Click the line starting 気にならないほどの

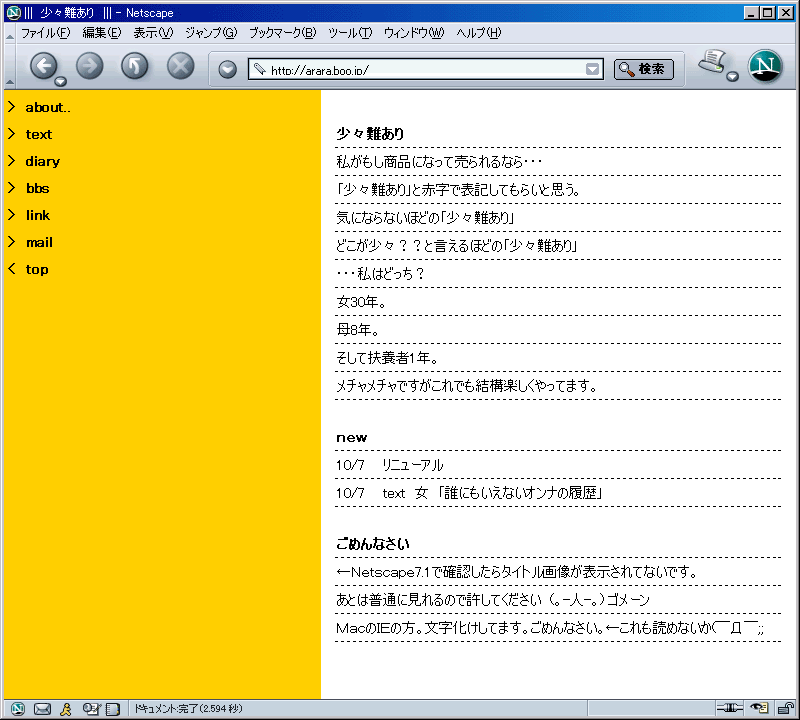click(x=425, y=218)
